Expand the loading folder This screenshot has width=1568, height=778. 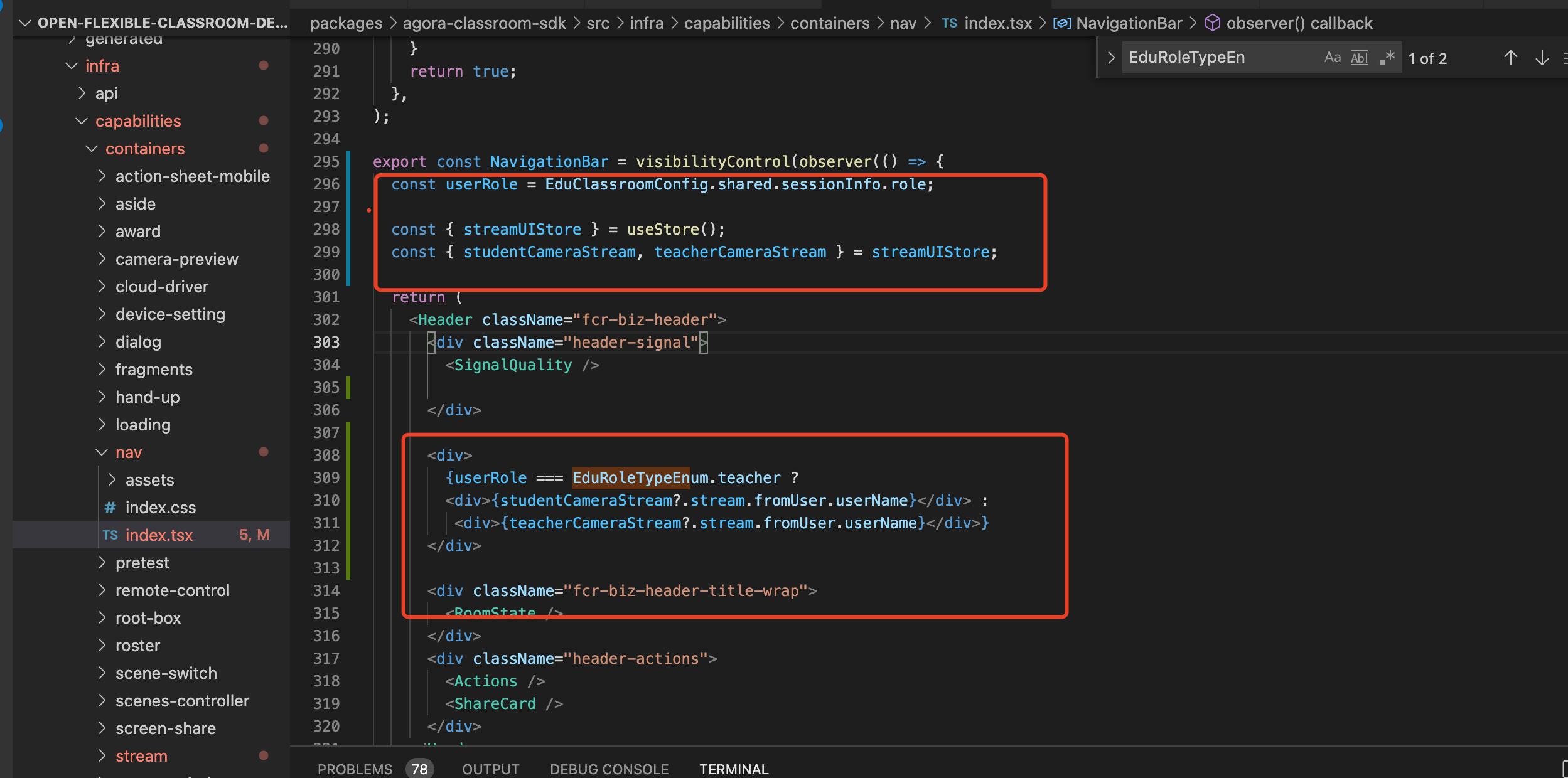(102, 425)
